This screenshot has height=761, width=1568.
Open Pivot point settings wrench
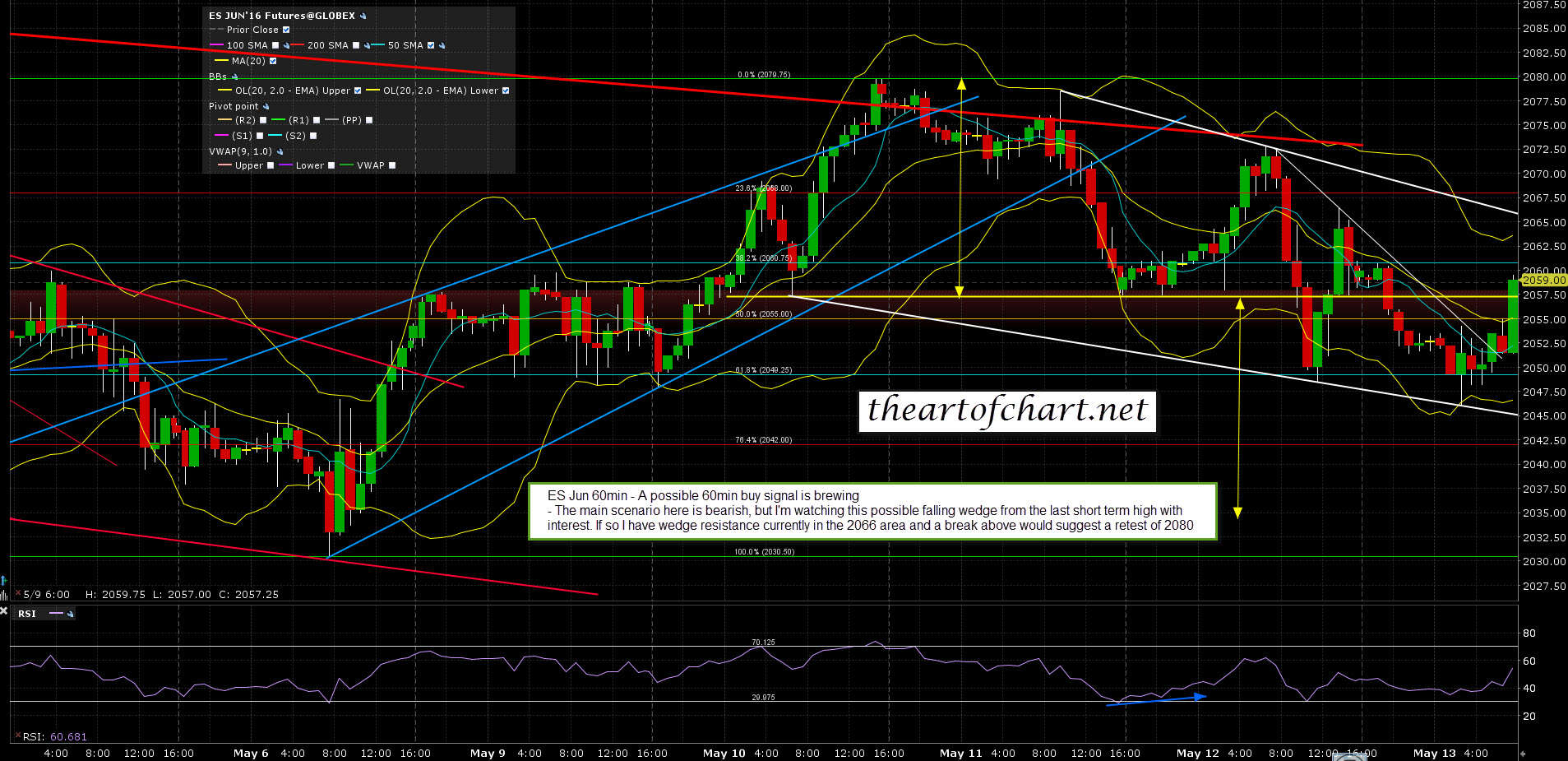click(266, 106)
